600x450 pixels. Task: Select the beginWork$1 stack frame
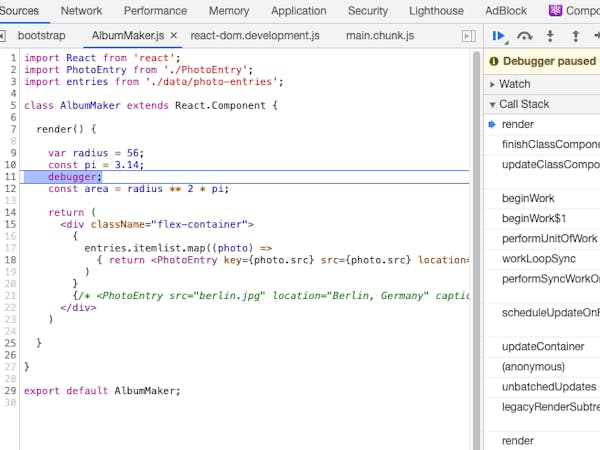click(542, 218)
